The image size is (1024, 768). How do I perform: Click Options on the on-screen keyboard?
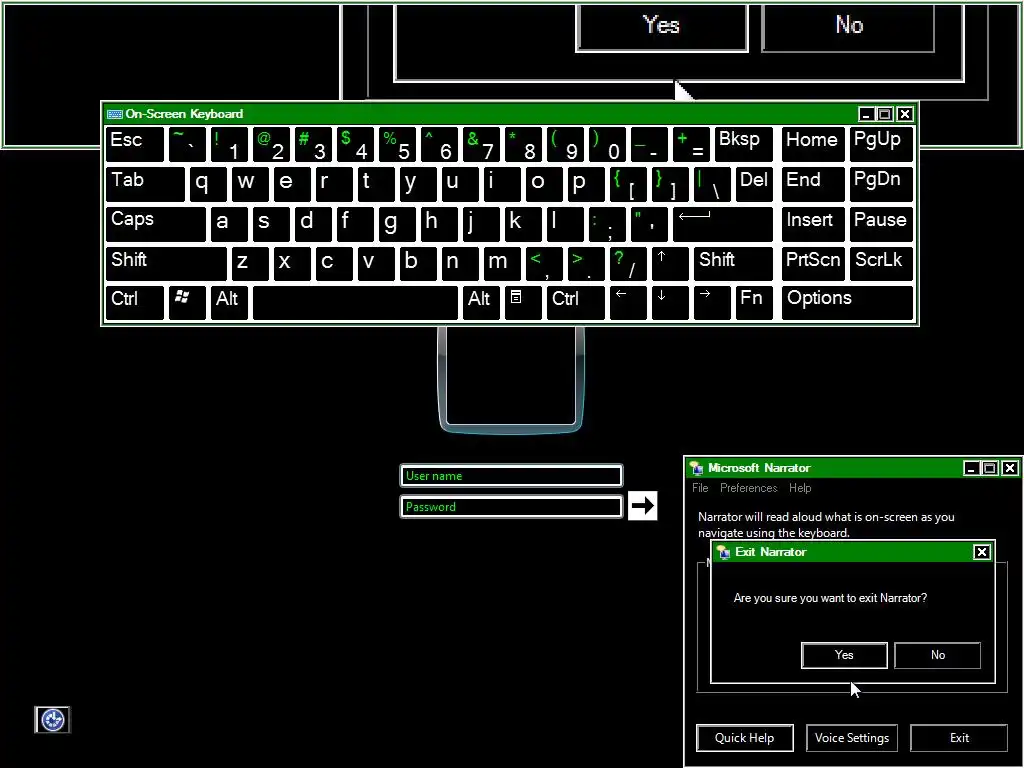coord(847,303)
